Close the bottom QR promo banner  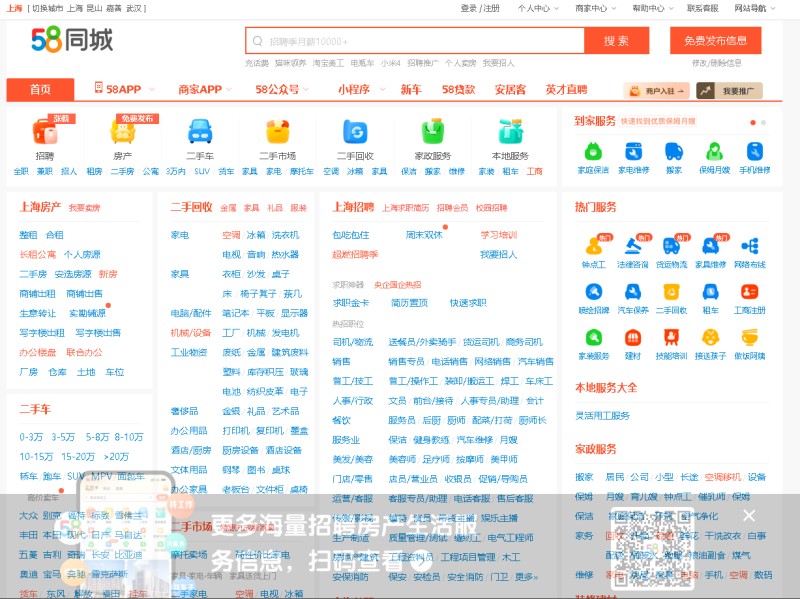tap(749, 515)
